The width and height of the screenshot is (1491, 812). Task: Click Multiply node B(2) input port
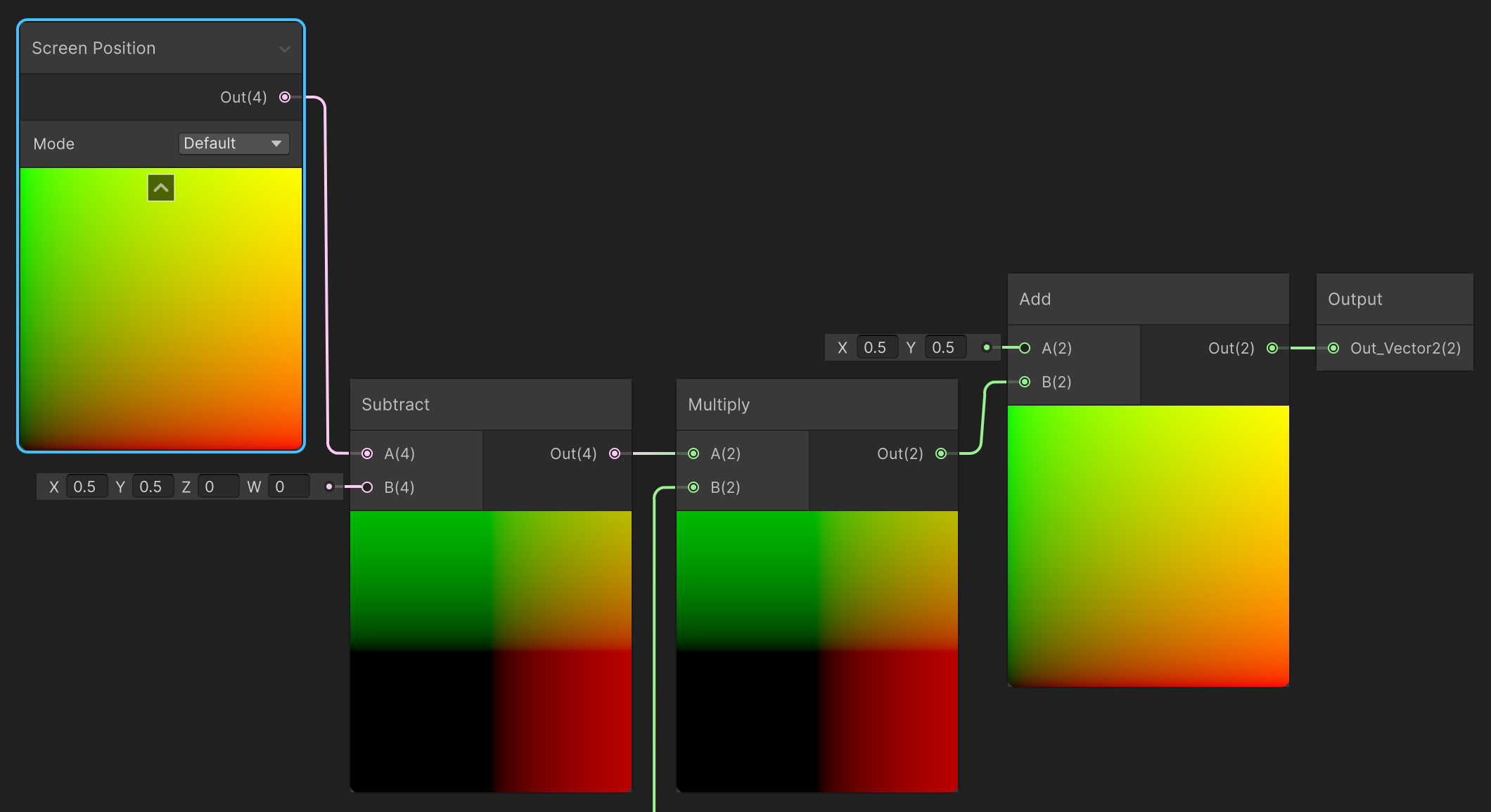(x=693, y=487)
